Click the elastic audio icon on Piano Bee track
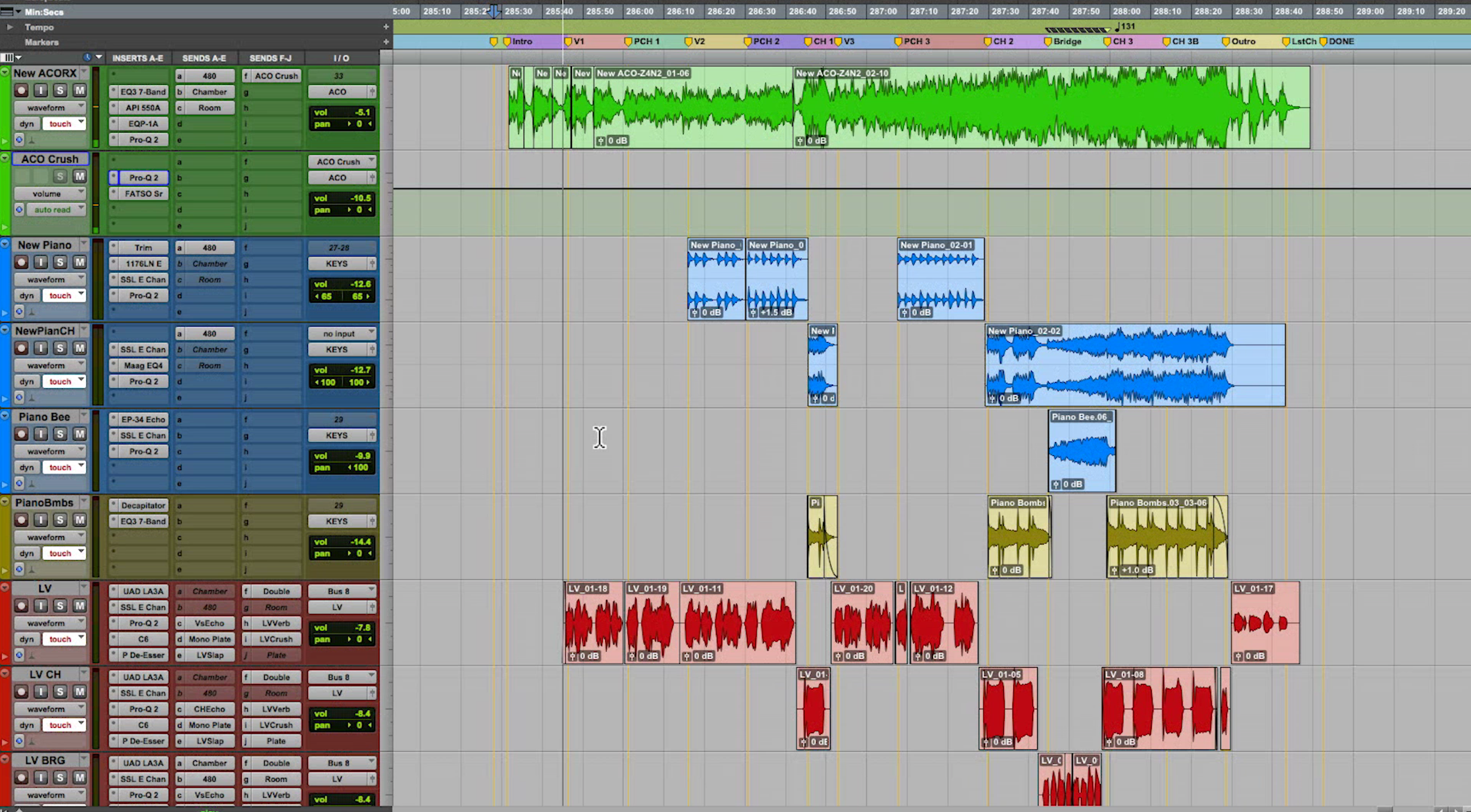1471x812 pixels. pyautogui.click(x=32, y=483)
